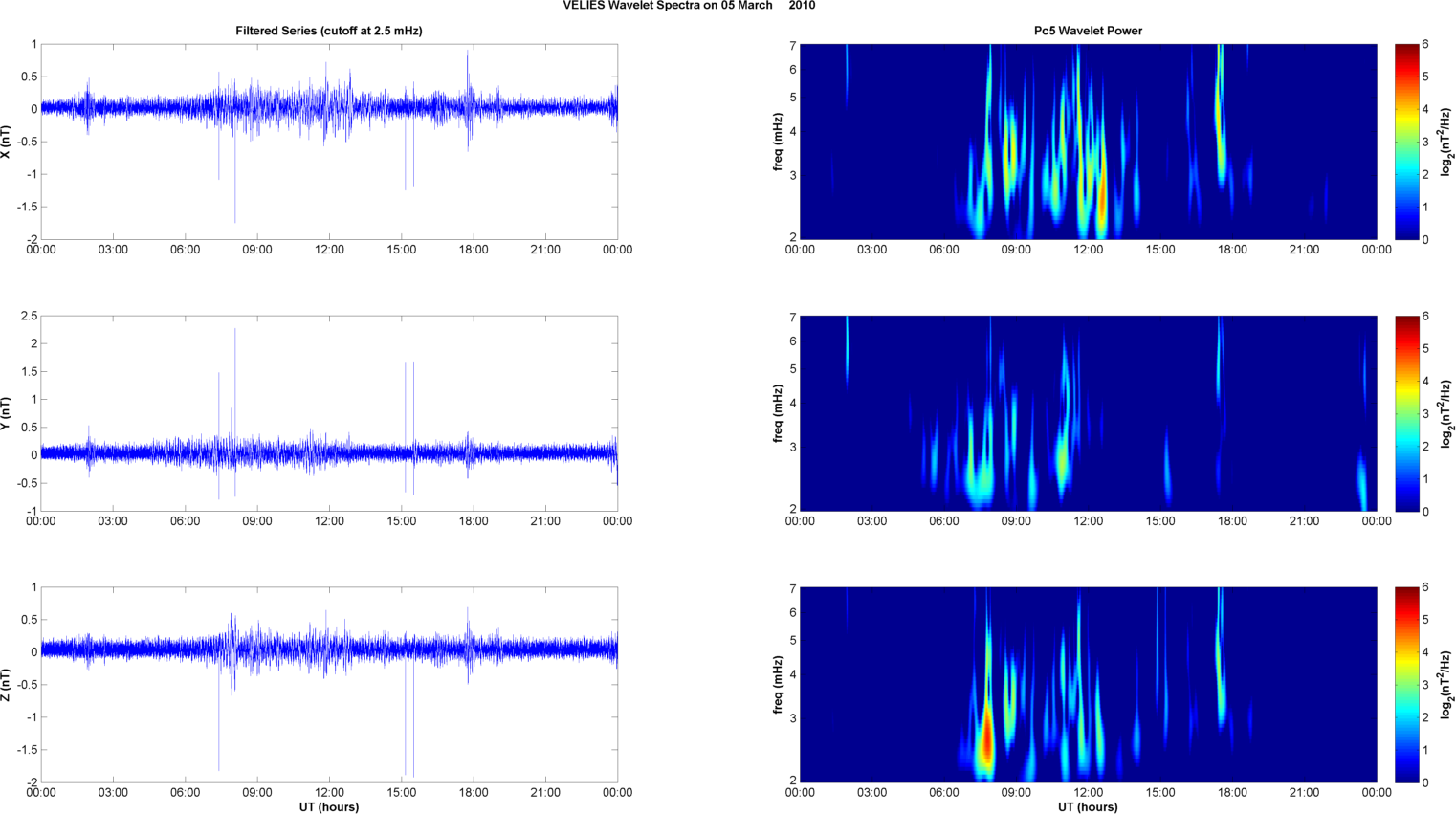Click the log2(nT²/Hz) label beside Y-row colorbar
The width and height of the screenshot is (1456, 814).
1446,413
